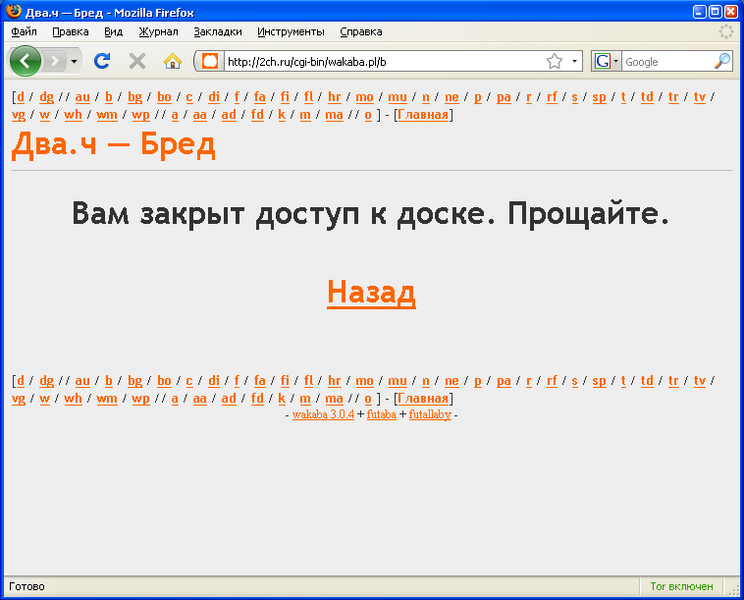Viewport: 744px width, 600px height.
Task: Open the Инструменты menu
Action: click(x=291, y=32)
